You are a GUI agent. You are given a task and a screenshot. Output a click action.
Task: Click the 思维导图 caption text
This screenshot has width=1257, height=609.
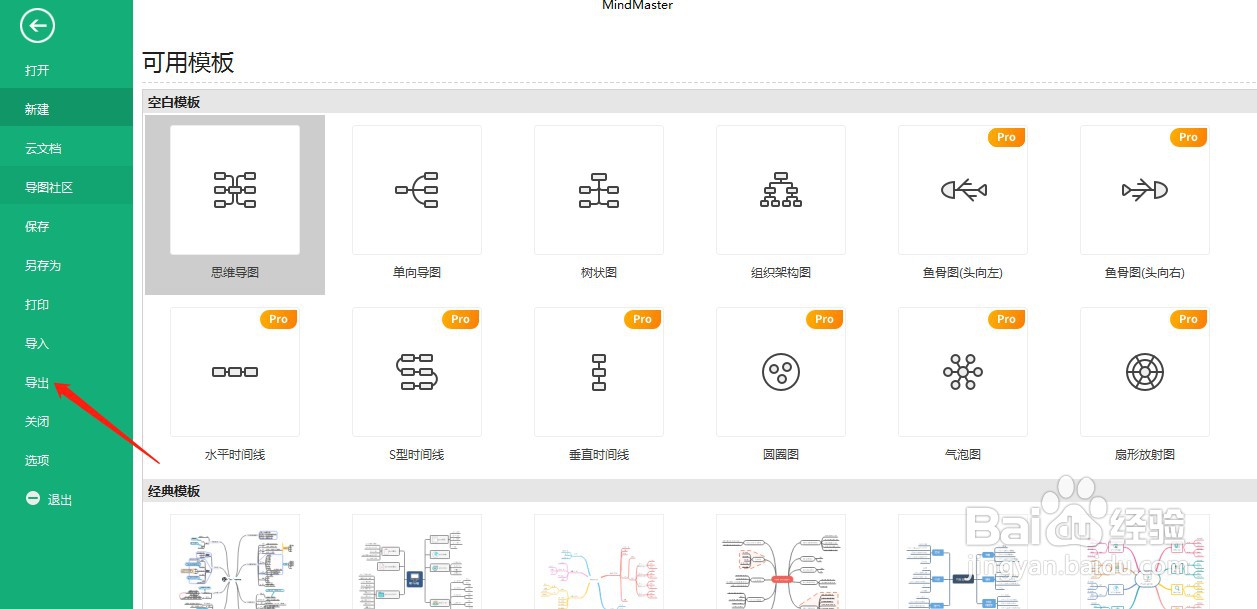click(x=235, y=272)
